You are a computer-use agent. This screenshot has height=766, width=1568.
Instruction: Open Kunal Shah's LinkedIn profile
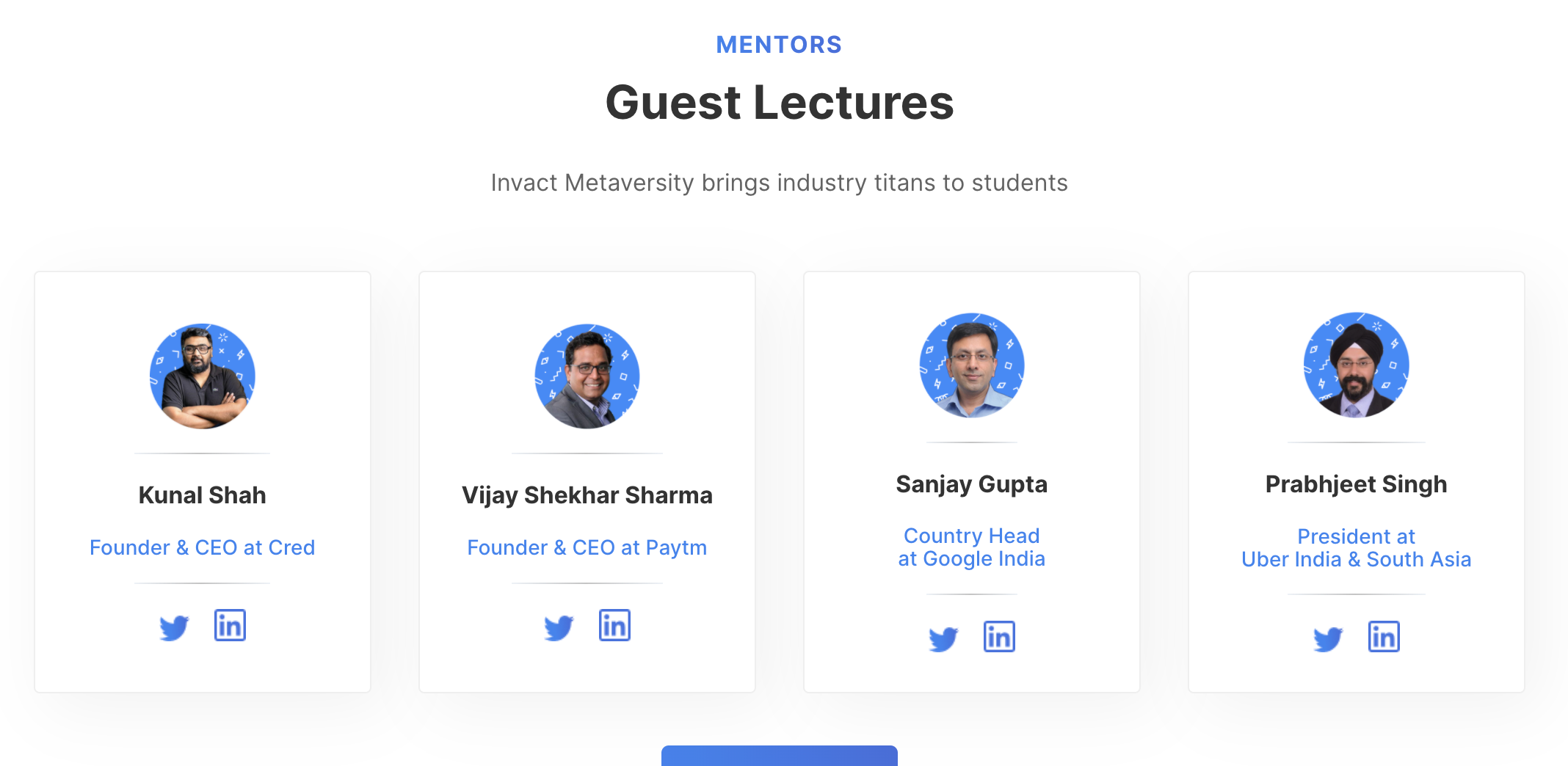click(x=230, y=626)
